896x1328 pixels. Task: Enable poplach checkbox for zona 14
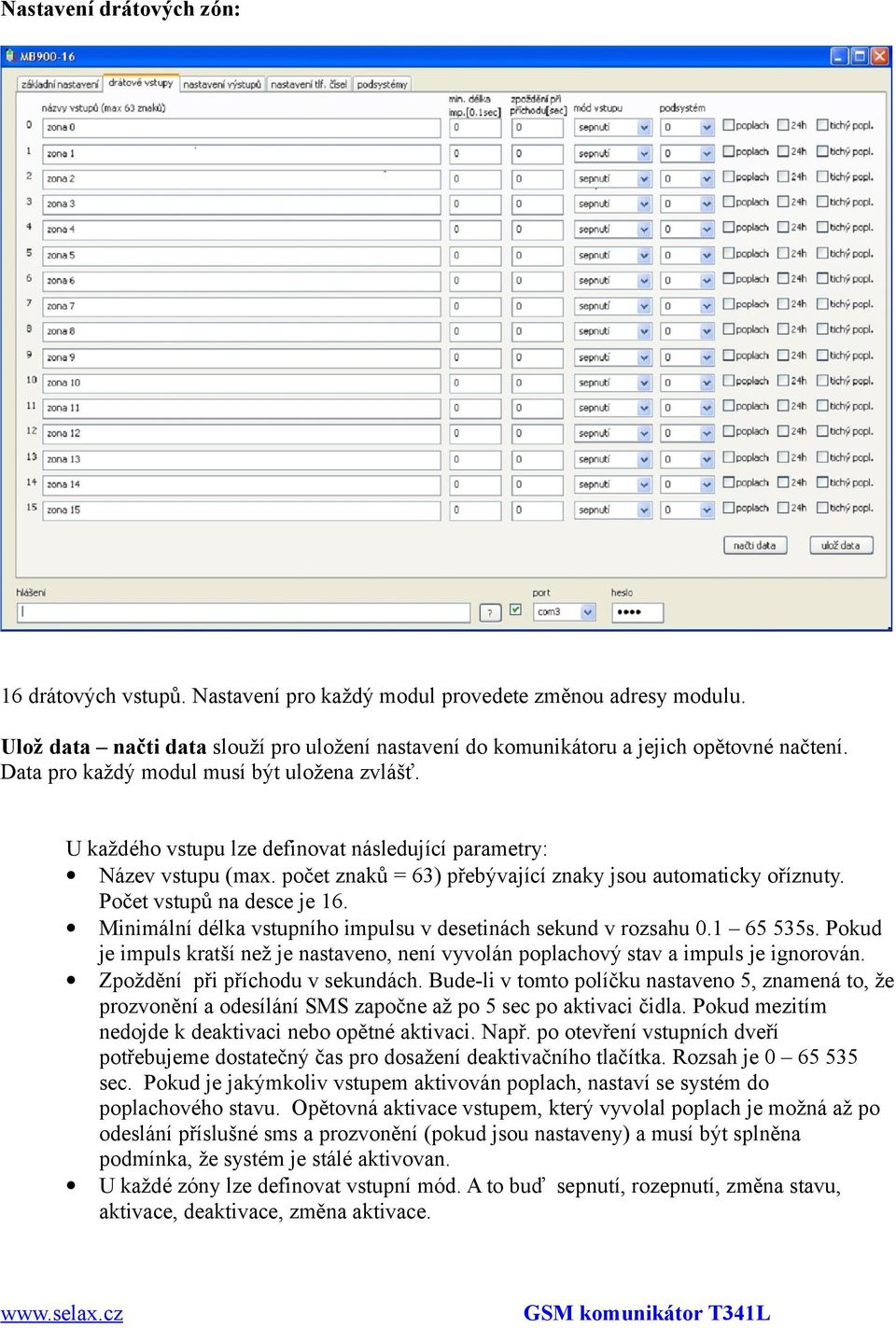(x=729, y=482)
